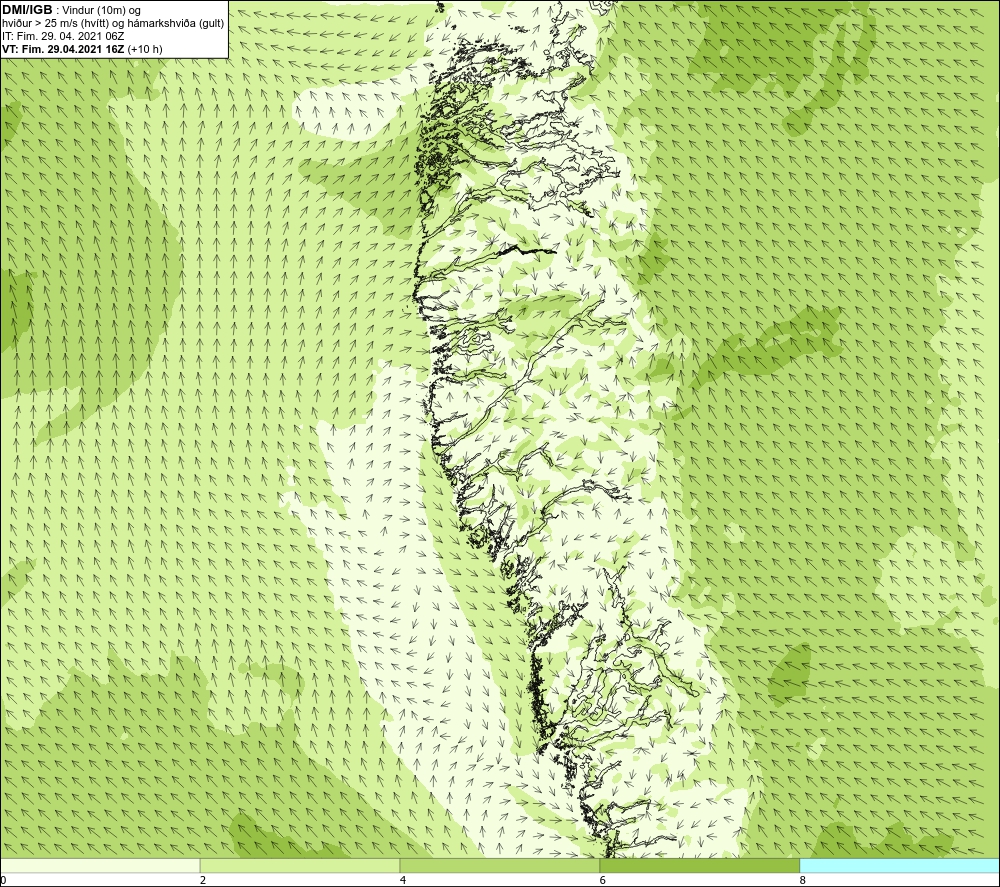The image size is (1000, 887).
Task: Select the 2–4 m/s light green scale swatch
Action: tap(300, 865)
